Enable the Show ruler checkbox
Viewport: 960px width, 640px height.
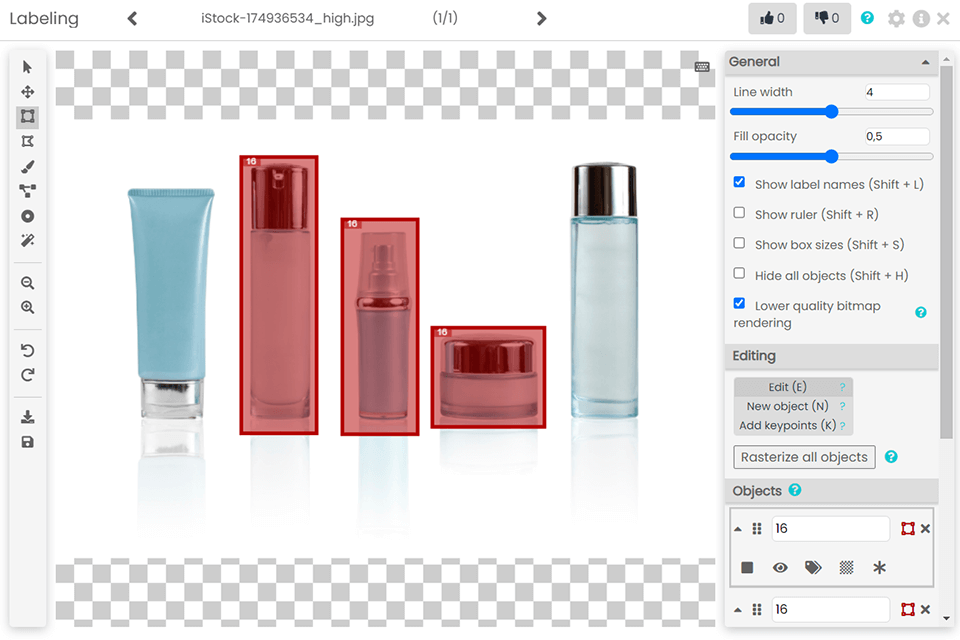739,213
